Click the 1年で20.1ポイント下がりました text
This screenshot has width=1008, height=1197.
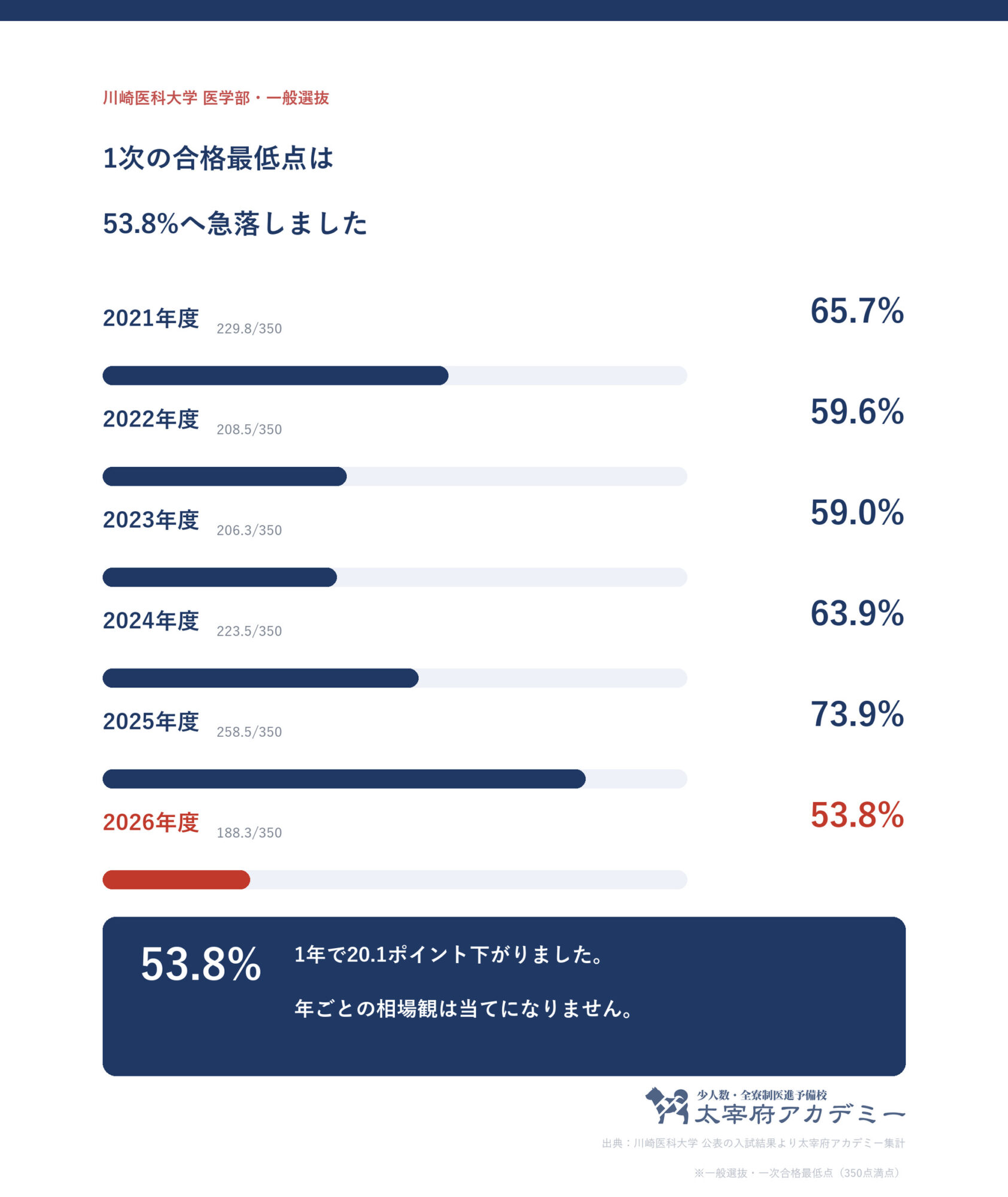tap(449, 954)
